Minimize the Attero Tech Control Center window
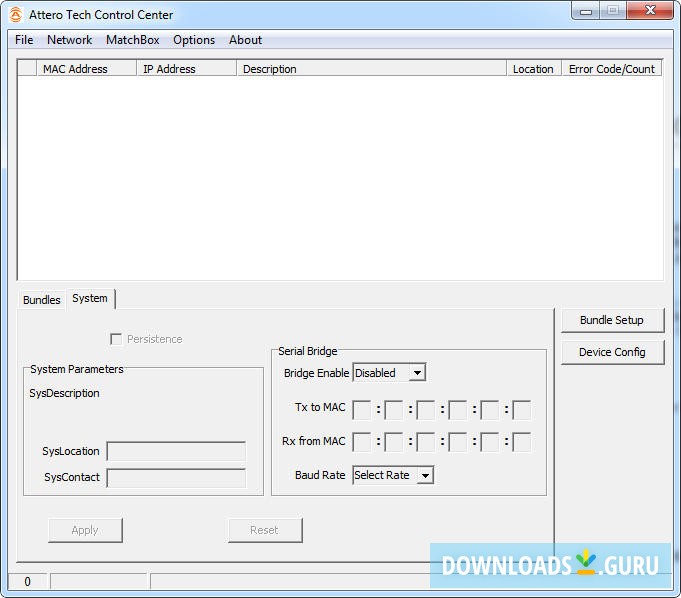Viewport: 681px width, 598px height. [586, 11]
